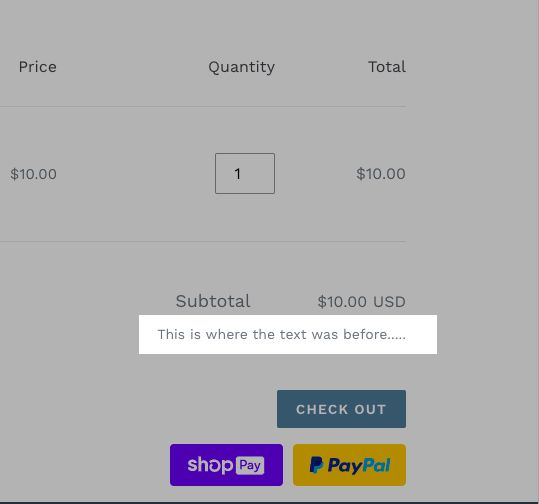Click the 'This is where the text was before' note
The image size is (539, 504).
[282, 334]
